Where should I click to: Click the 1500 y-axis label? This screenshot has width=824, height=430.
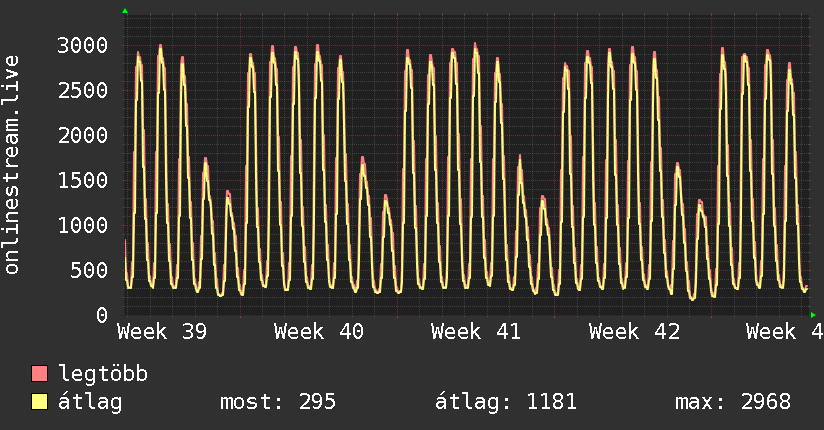click(x=83, y=180)
